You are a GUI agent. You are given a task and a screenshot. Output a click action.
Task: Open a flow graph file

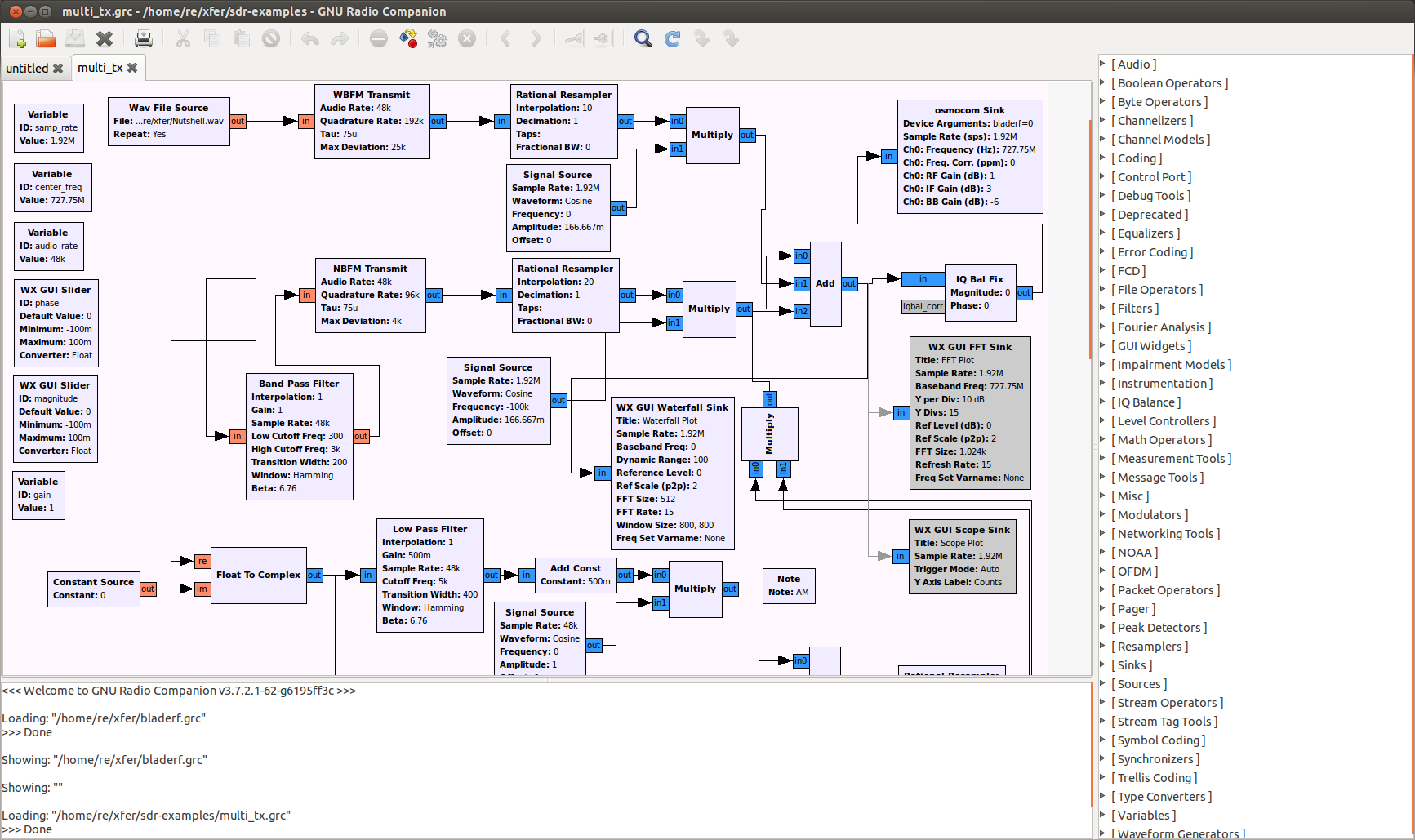46,38
